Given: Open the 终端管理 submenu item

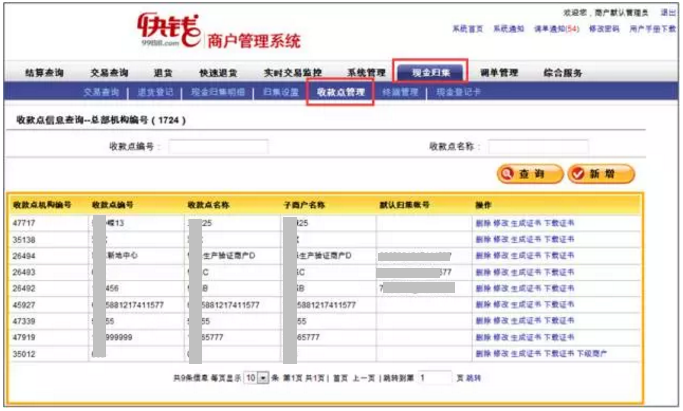Looking at the screenshot, I should pos(400,92).
